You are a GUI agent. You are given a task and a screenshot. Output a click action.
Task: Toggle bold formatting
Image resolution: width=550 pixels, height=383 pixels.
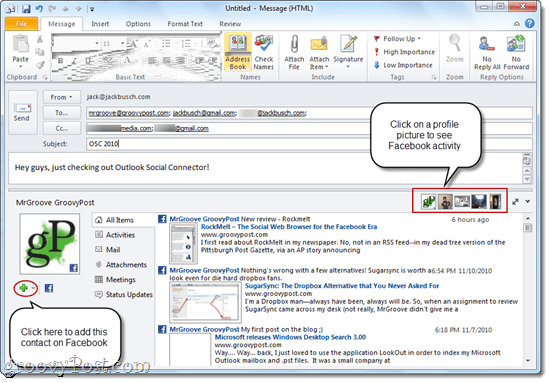(x=60, y=60)
